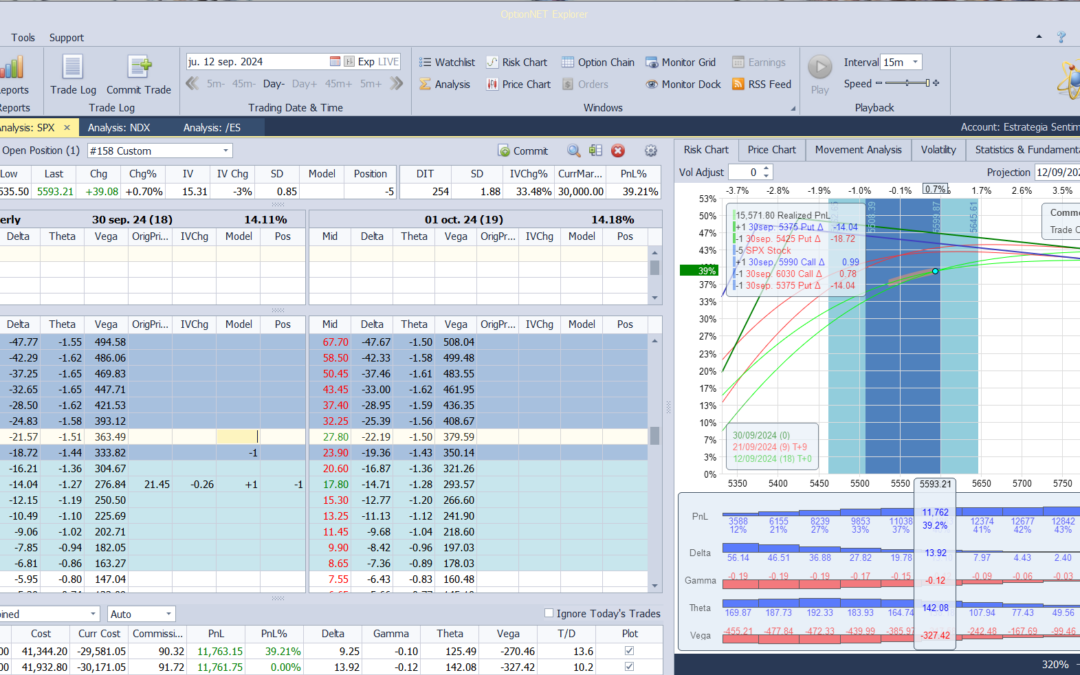Open the Trade Log window icon
This screenshot has height=675, width=1080.
(x=72, y=68)
